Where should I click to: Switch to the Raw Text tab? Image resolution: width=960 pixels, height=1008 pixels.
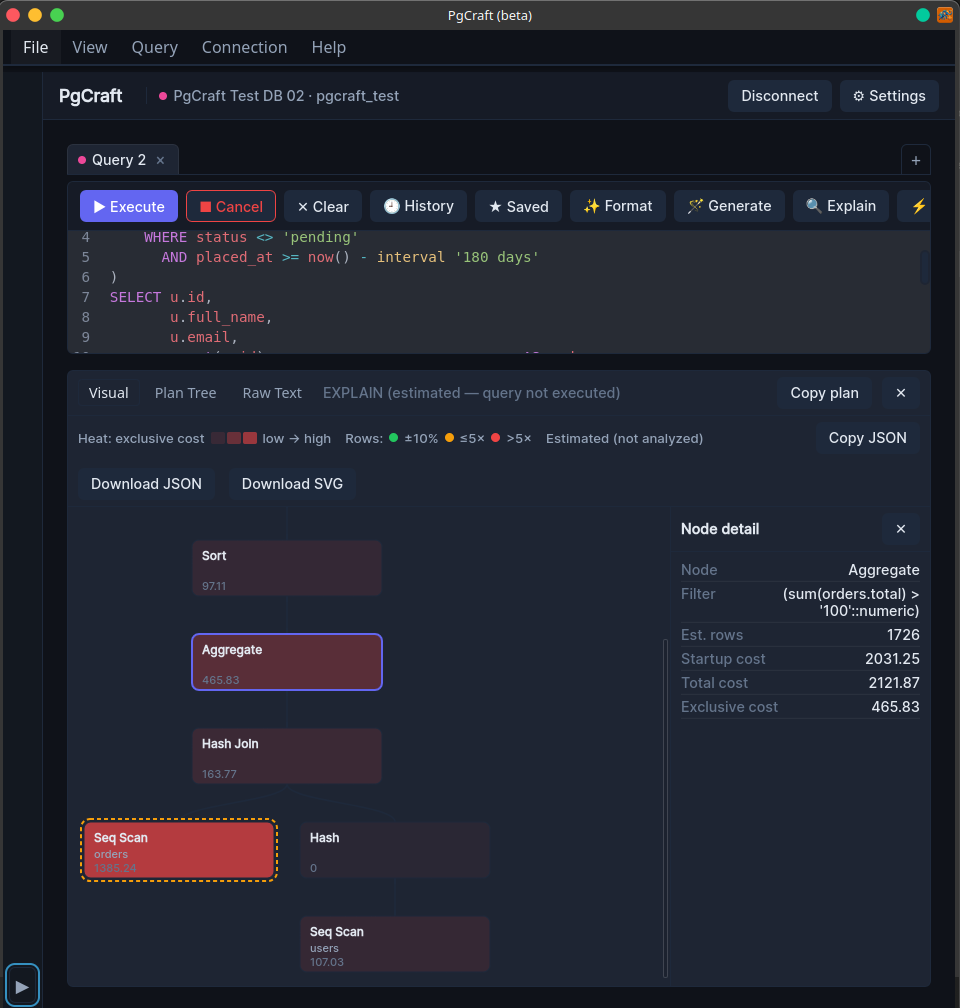click(x=272, y=393)
